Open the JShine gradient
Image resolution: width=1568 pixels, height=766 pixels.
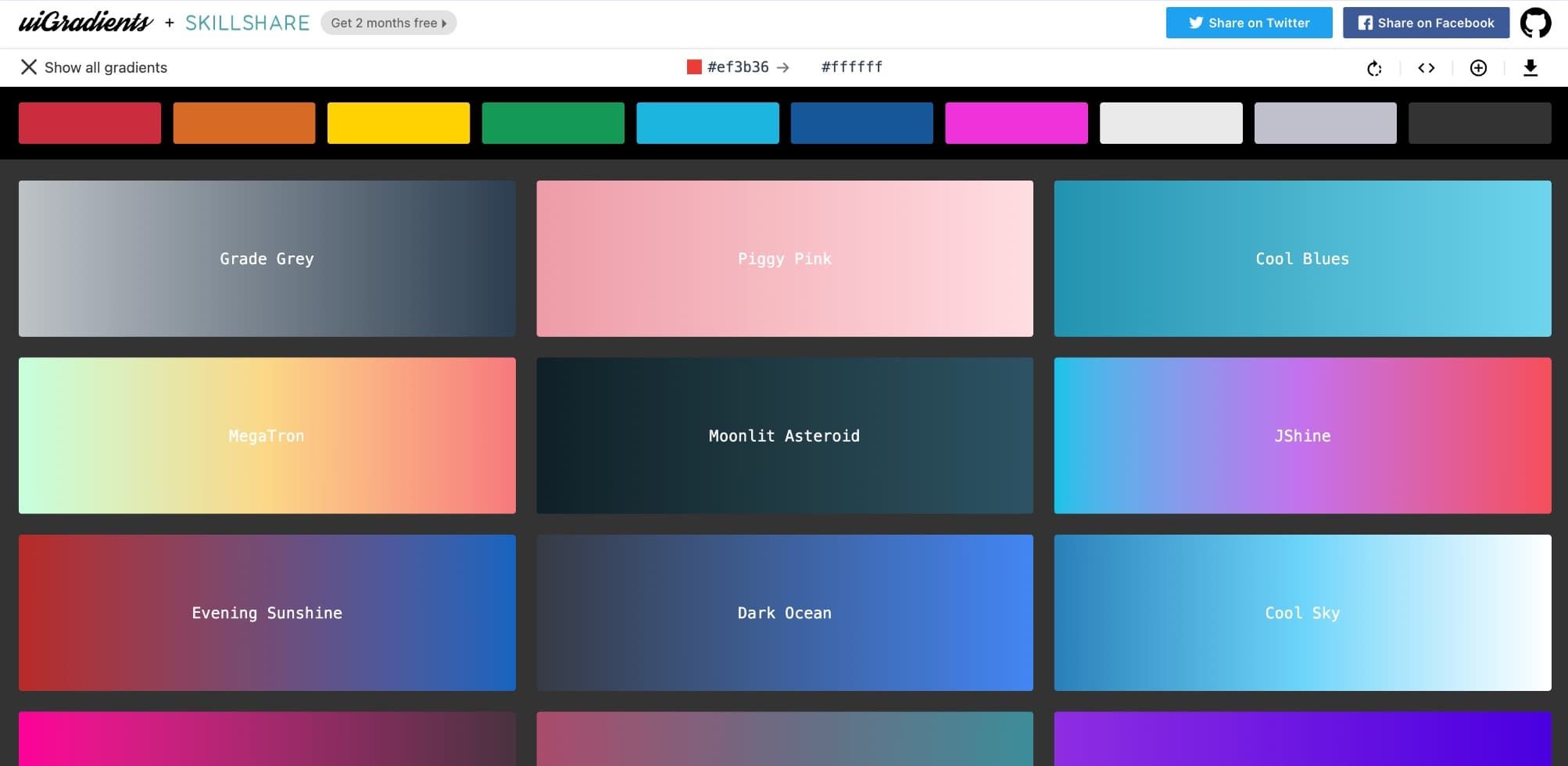1302,435
